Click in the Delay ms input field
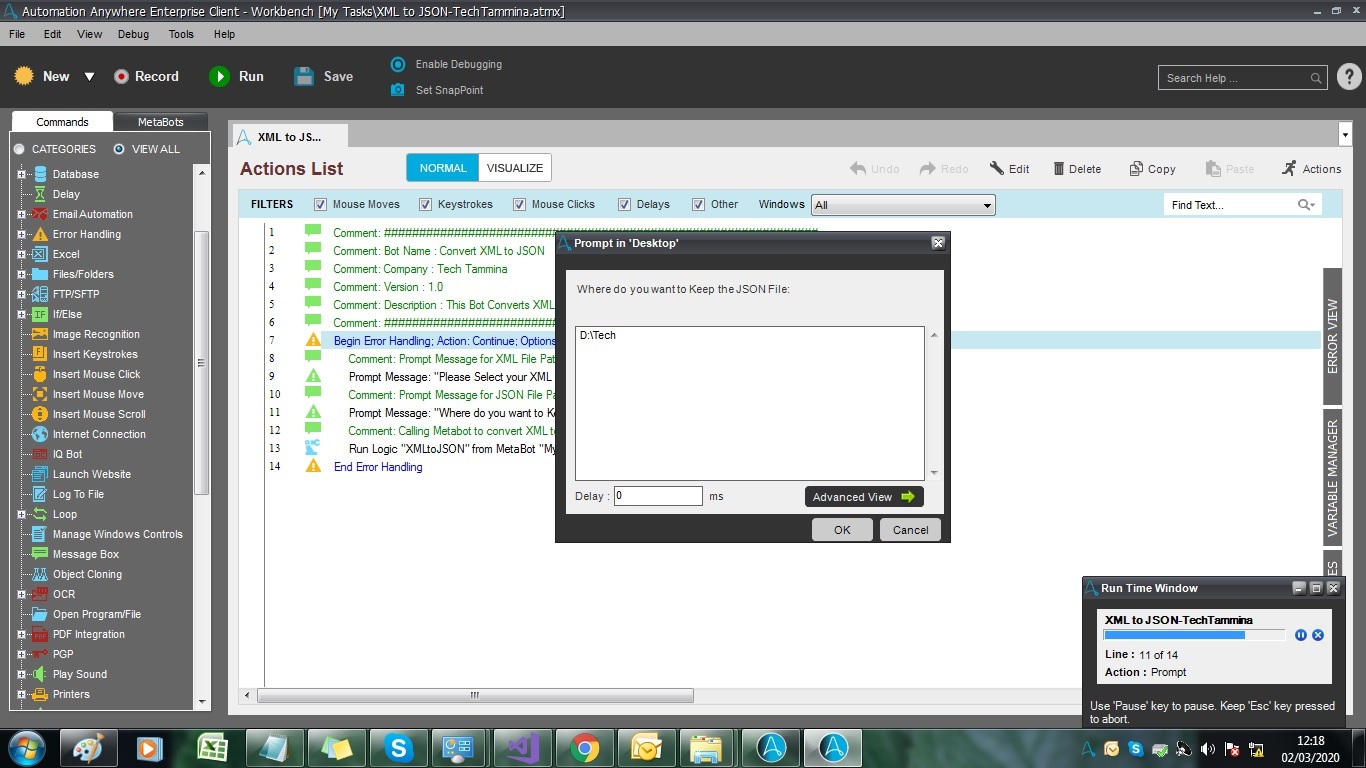Screen dimensions: 1366x768 pyautogui.click(x=658, y=496)
